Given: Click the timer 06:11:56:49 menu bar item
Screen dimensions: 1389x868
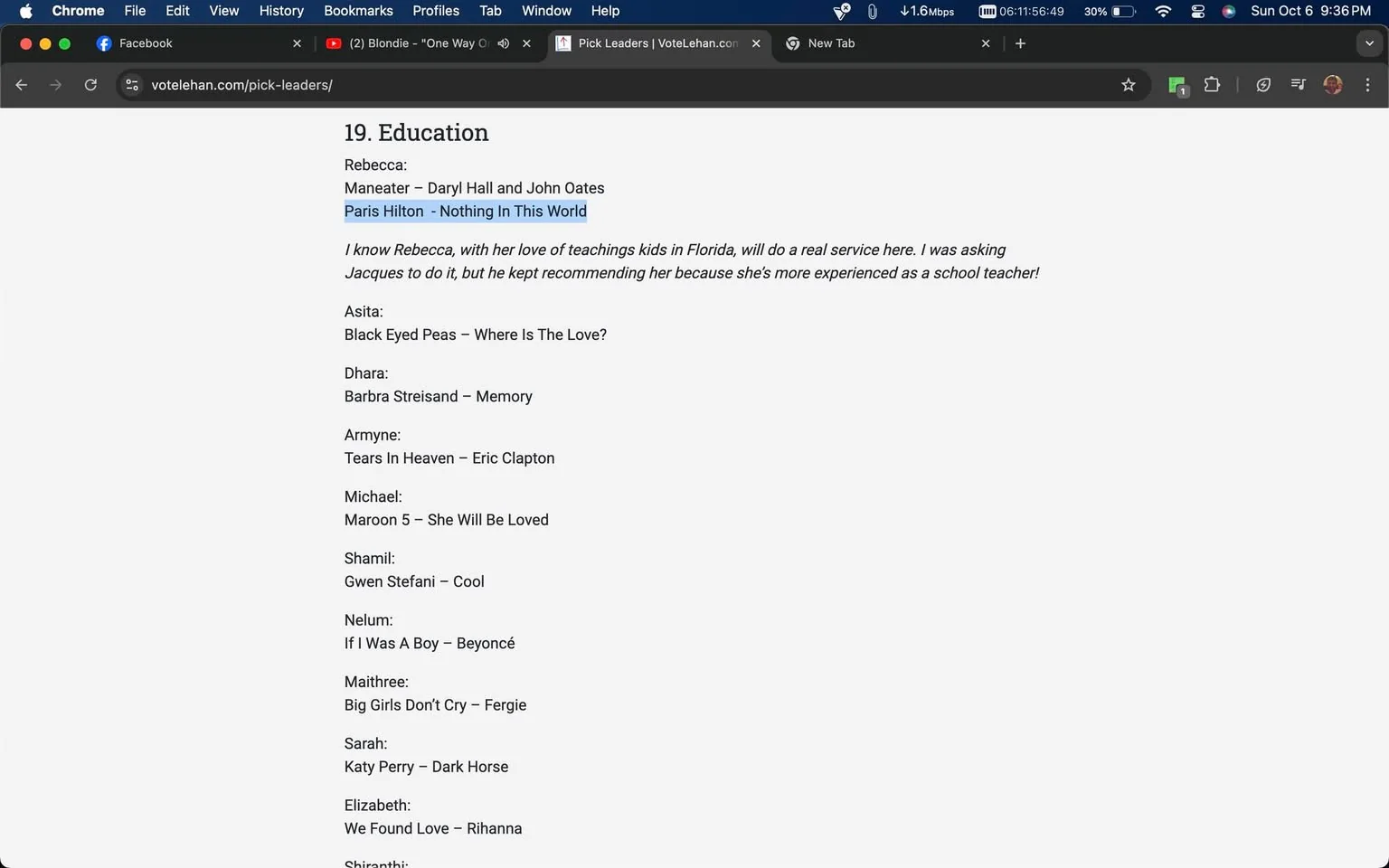Looking at the screenshot, I should click(x=1022, y=11).
